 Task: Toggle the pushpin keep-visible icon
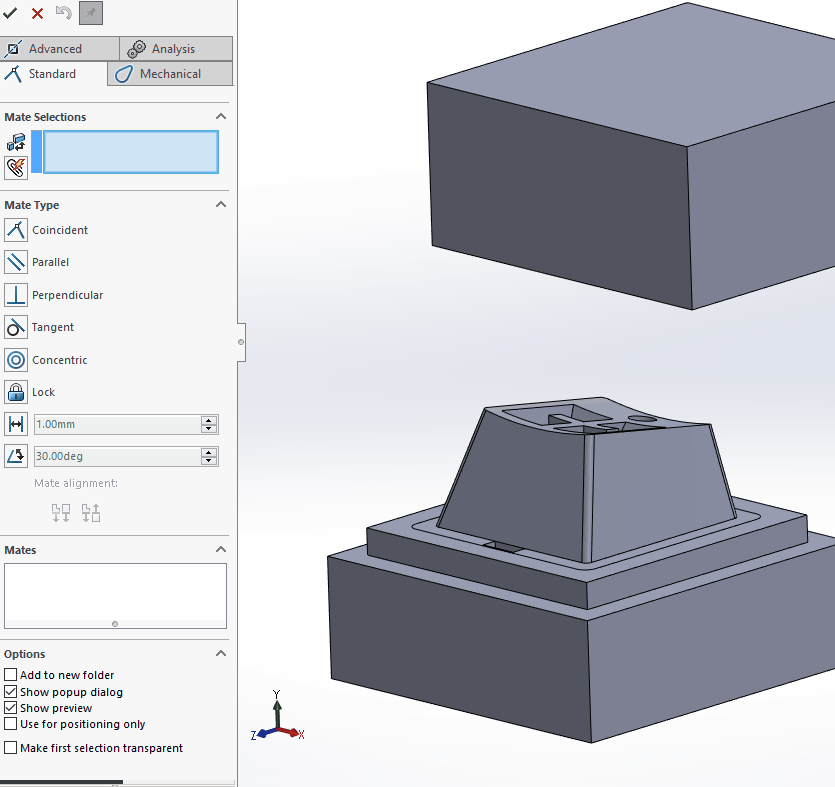(x=91, y=13)
